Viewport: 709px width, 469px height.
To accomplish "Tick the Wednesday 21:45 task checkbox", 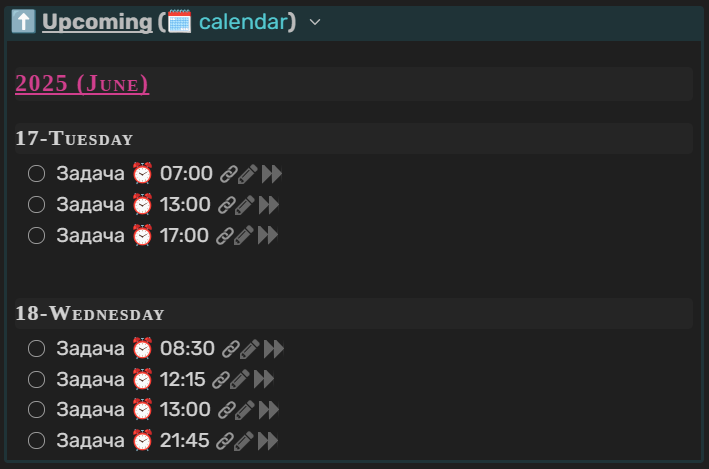I will (x=37, y=441).
